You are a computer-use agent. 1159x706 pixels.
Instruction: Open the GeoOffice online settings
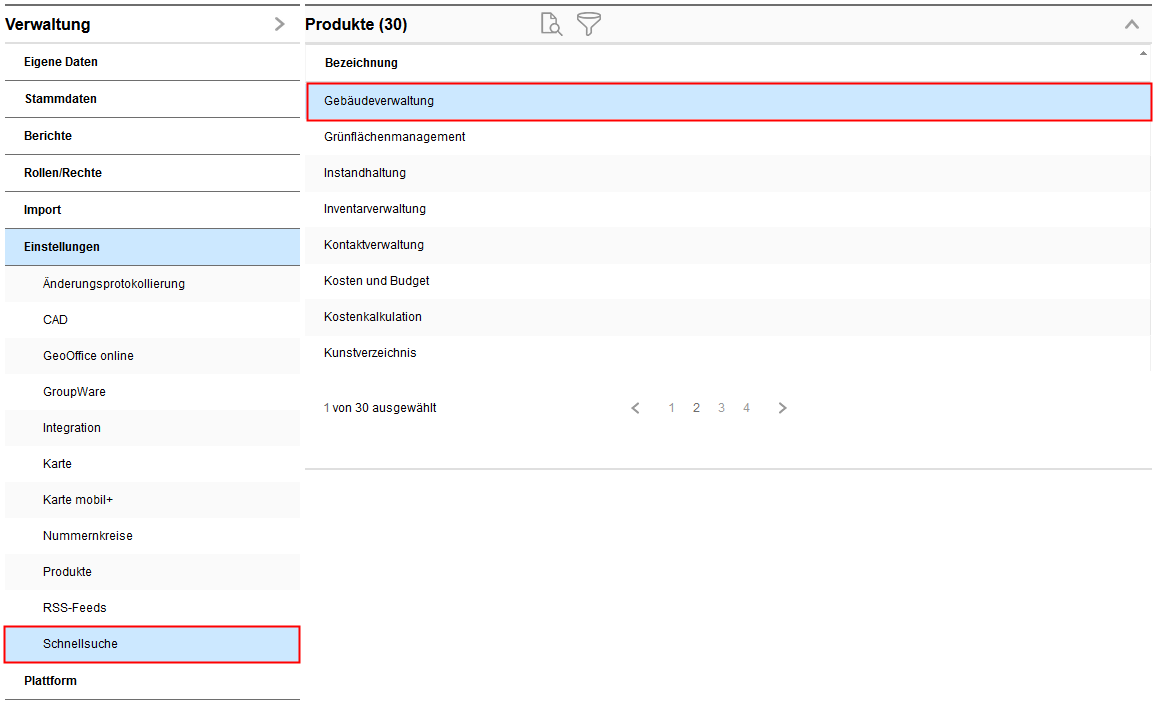[x=87, y=355]
